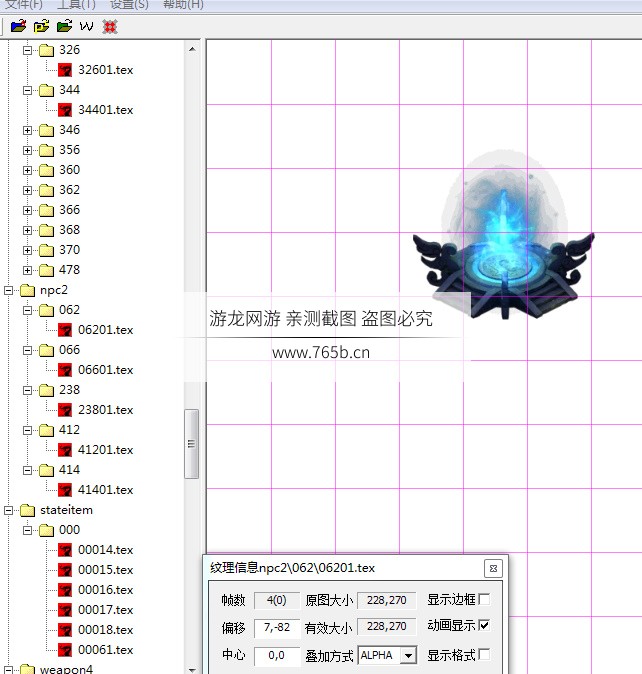The image size is (642, 674).
Task: Click the blue open-folder toolbar icon
Action: (18, 26)
